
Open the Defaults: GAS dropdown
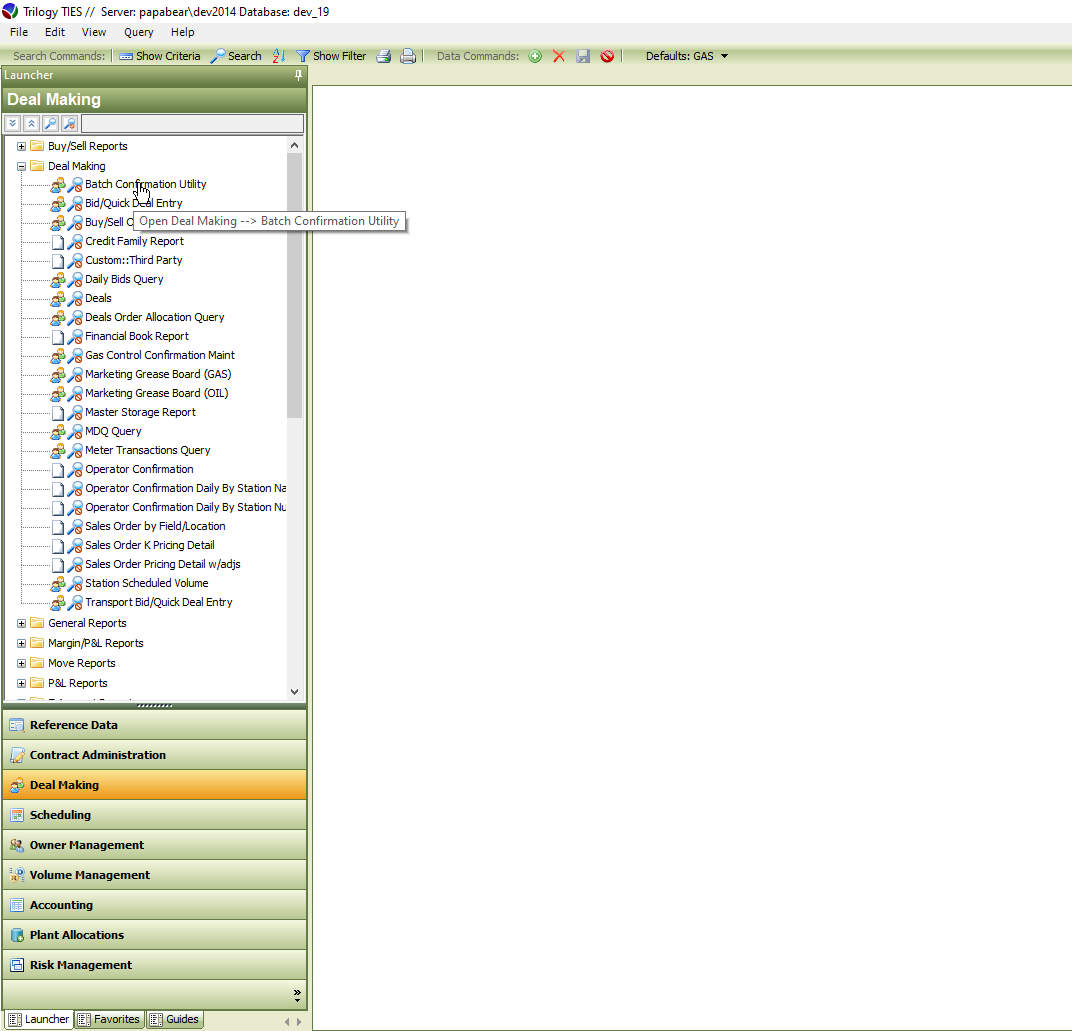[x=687, y=56]
